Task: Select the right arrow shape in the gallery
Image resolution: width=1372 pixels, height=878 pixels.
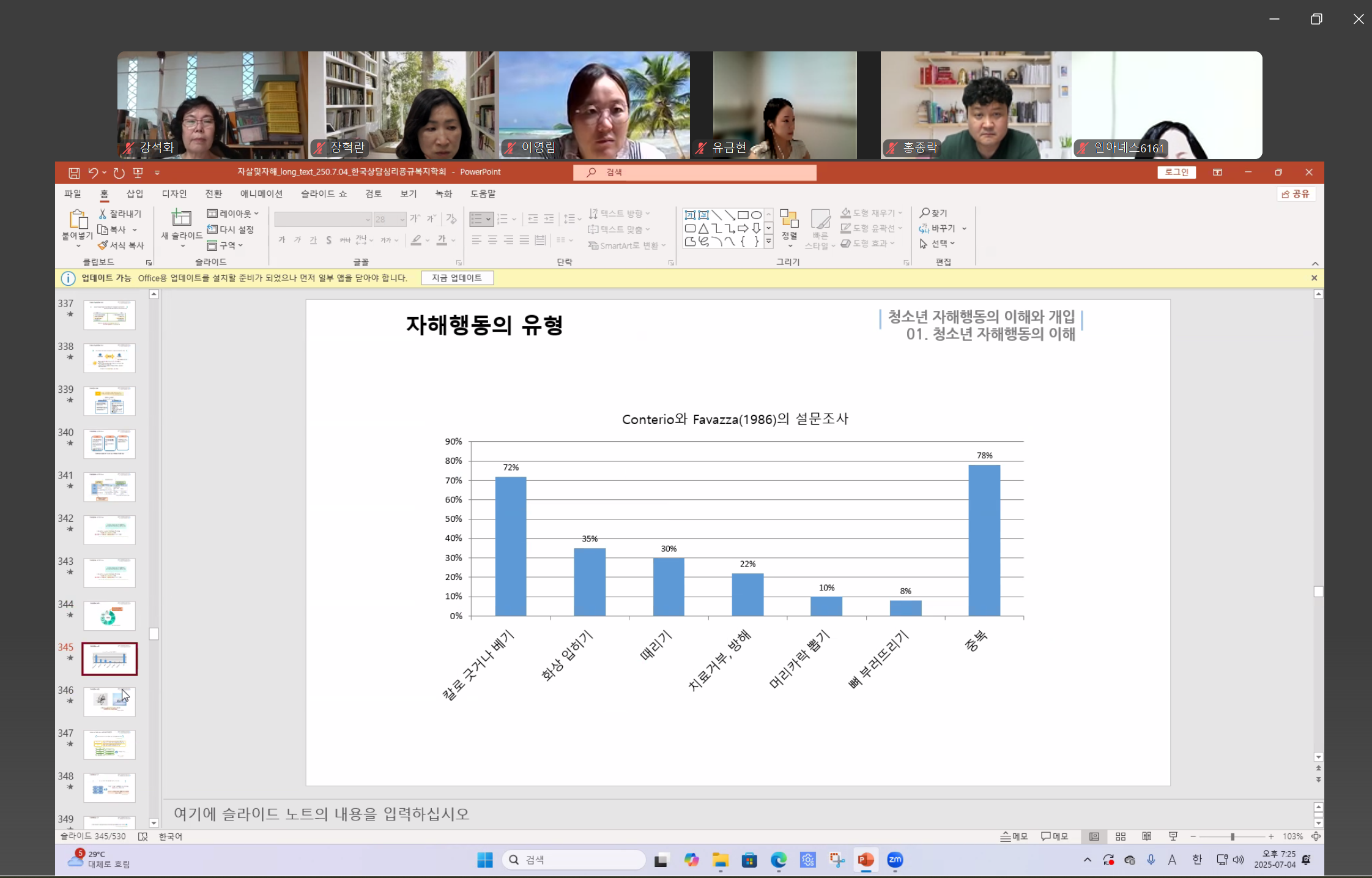Action: click(743, 228)
